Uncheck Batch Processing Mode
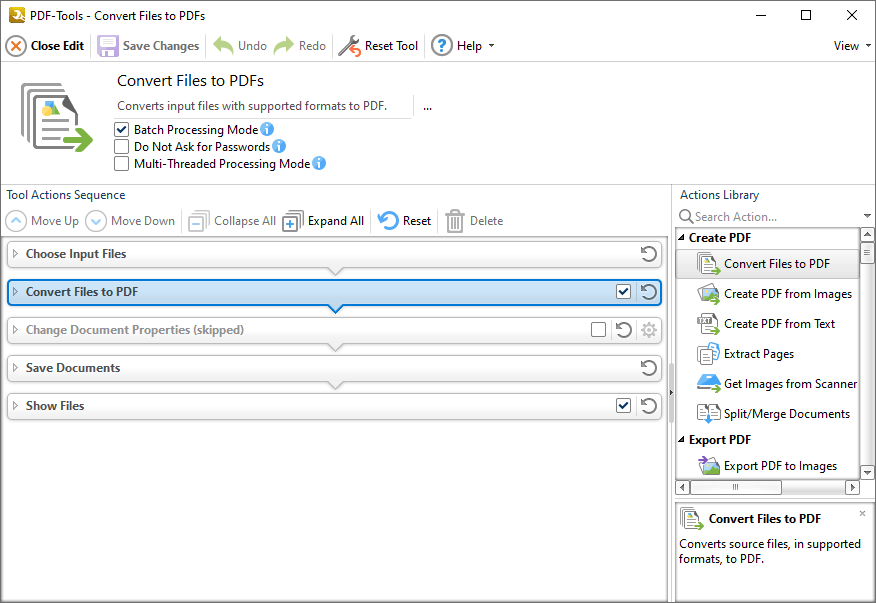The width and height of the screenshot is (876, 603). (121, 130)
